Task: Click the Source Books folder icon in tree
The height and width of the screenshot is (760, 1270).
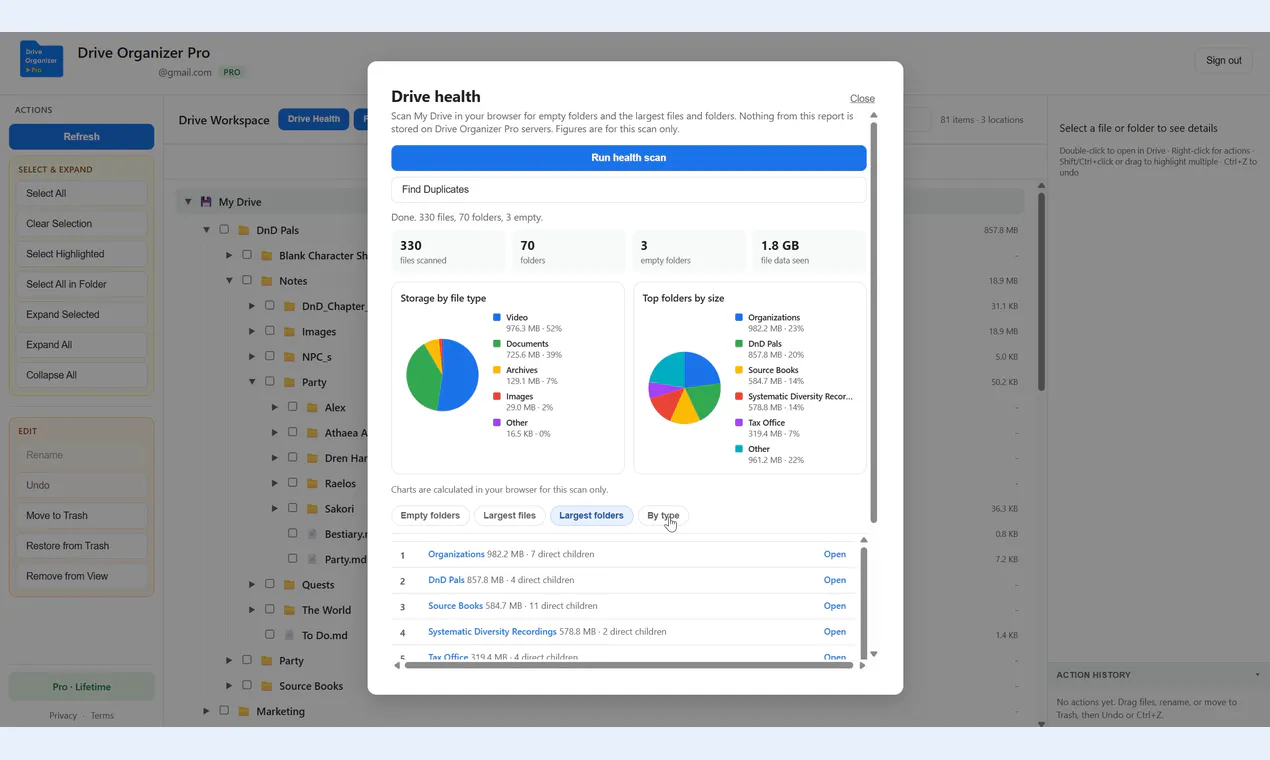Action: [x=267, y=686]
